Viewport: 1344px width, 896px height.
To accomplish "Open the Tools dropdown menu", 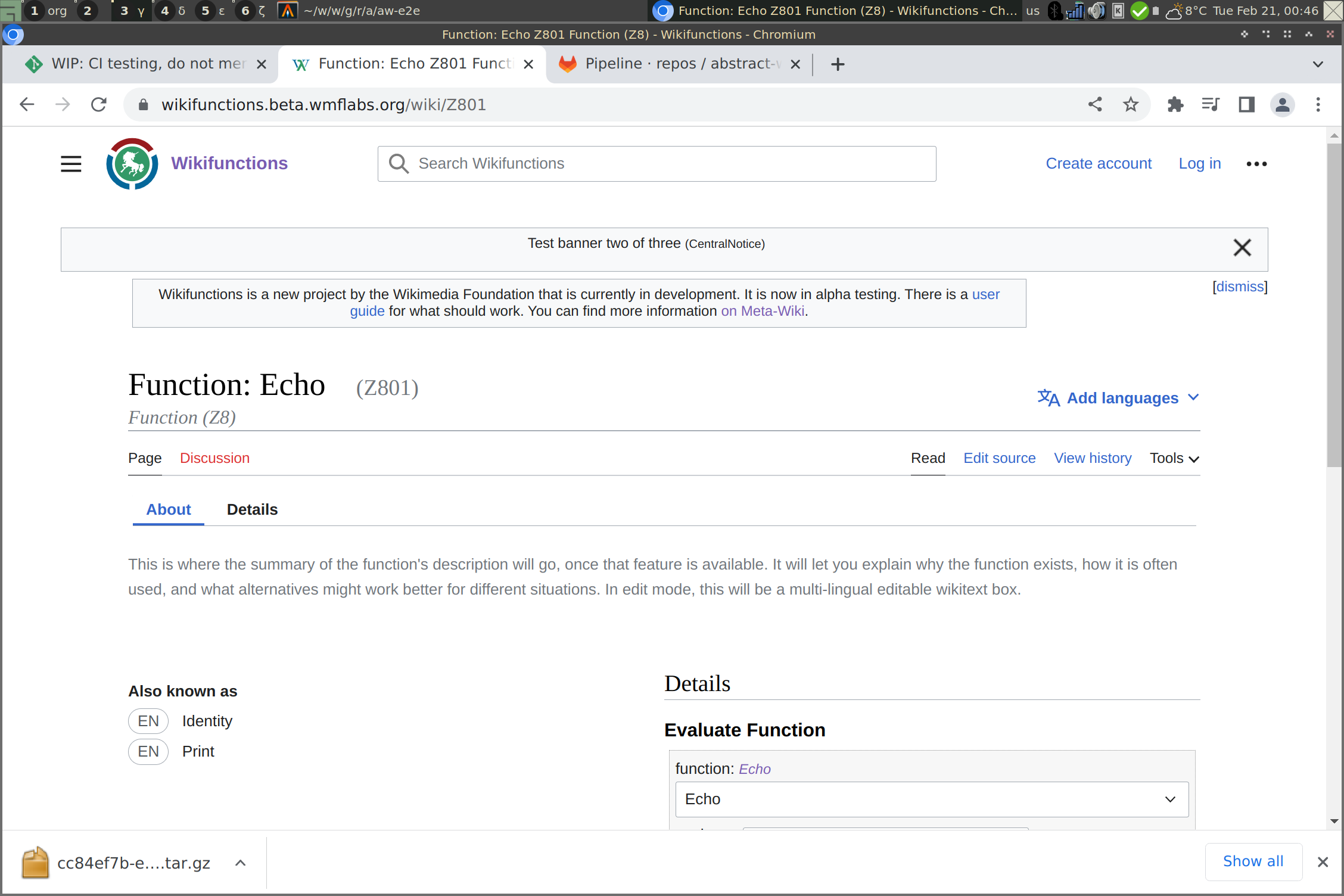I will 1174,458.
